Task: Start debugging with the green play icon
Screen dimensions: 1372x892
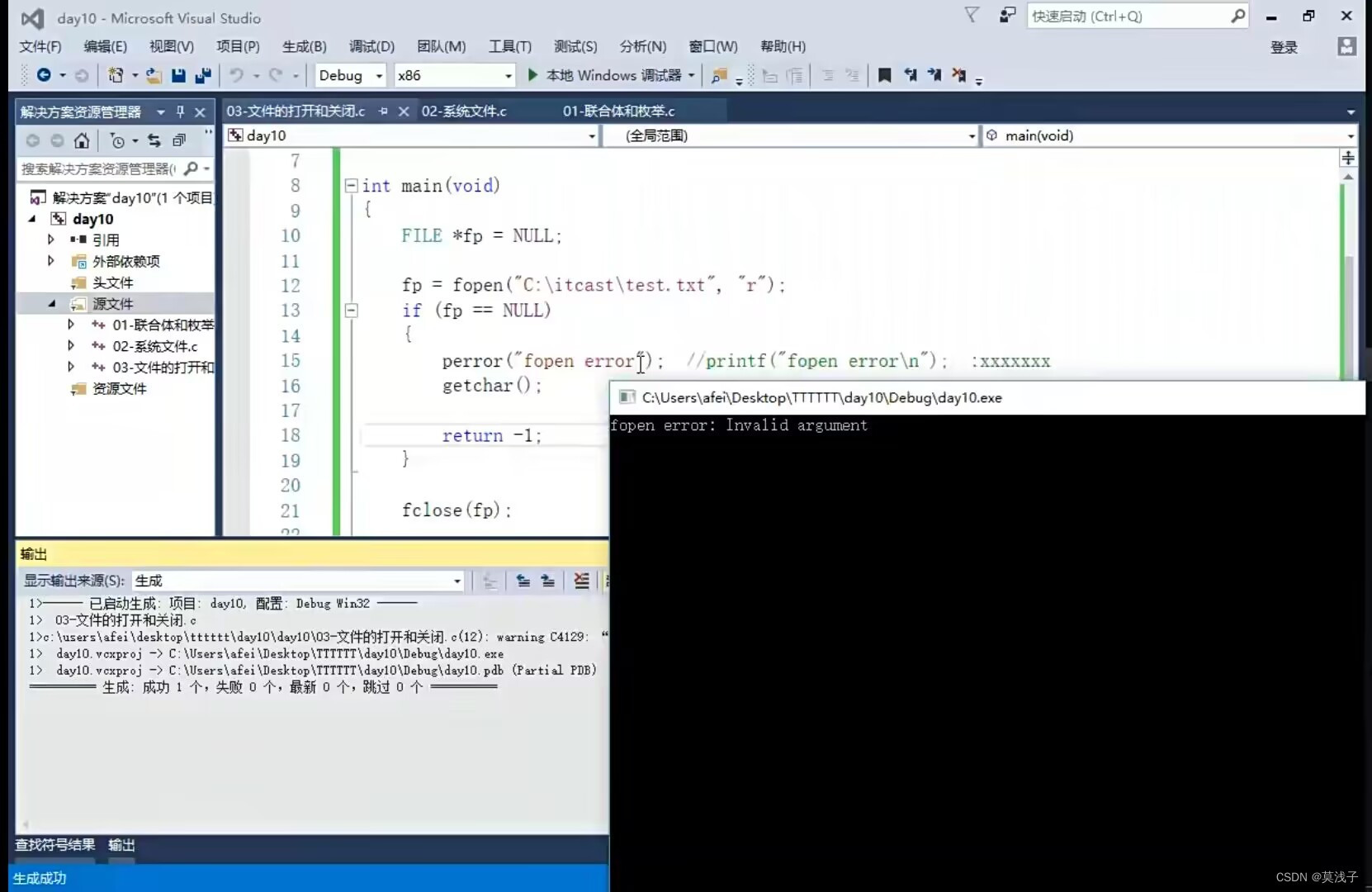Action: click(532, 75)
